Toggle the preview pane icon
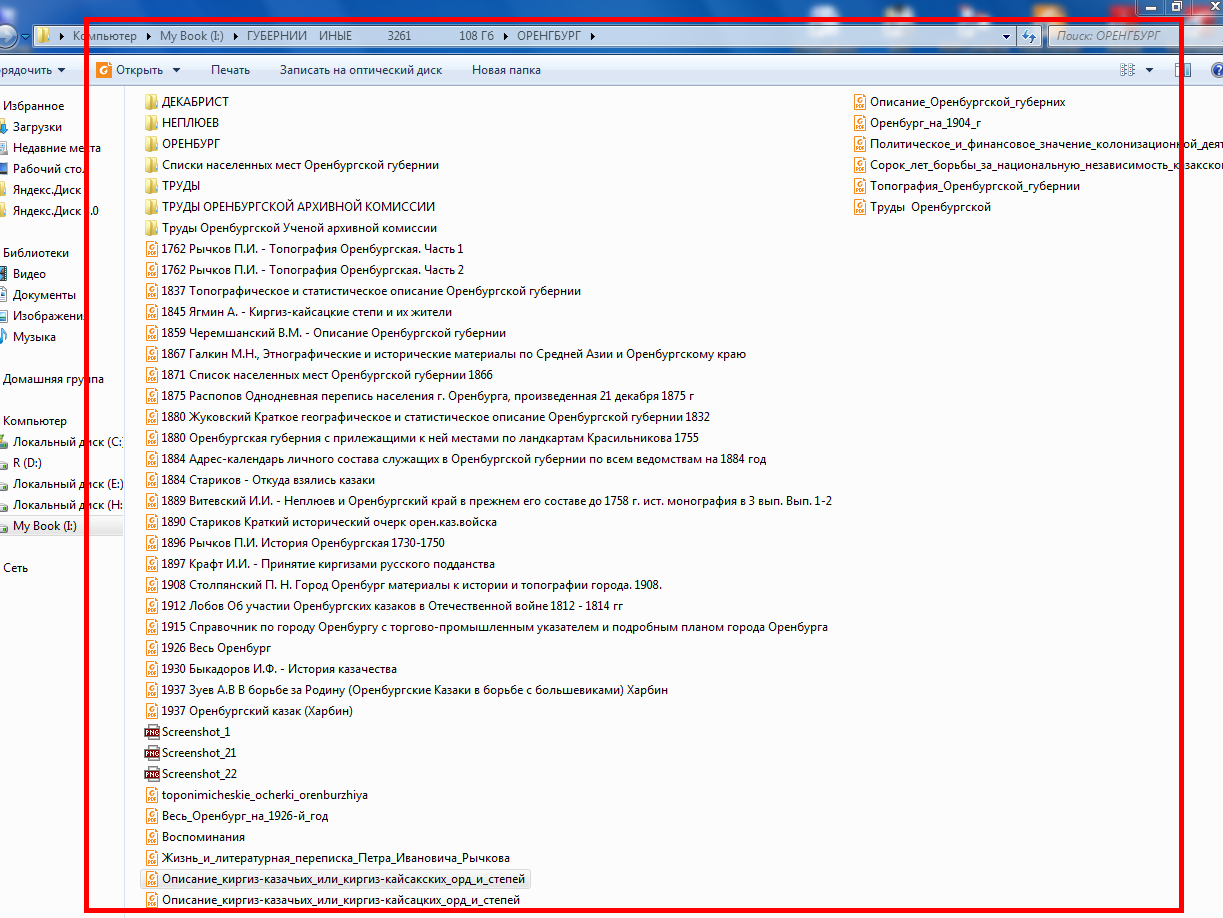 [1183, 70]
